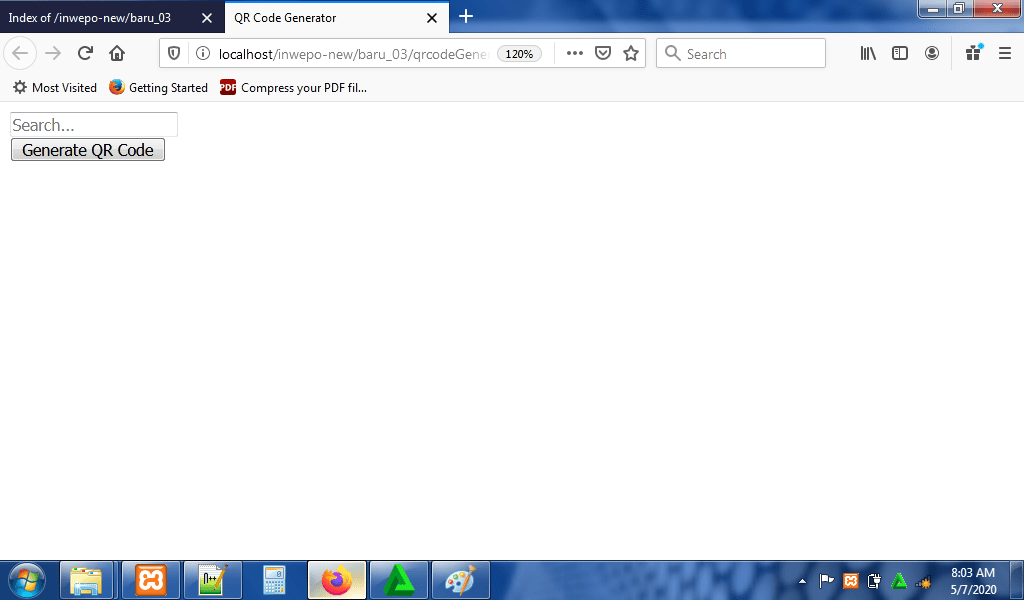
Task: Reload the current page
Action: (85, 54)
